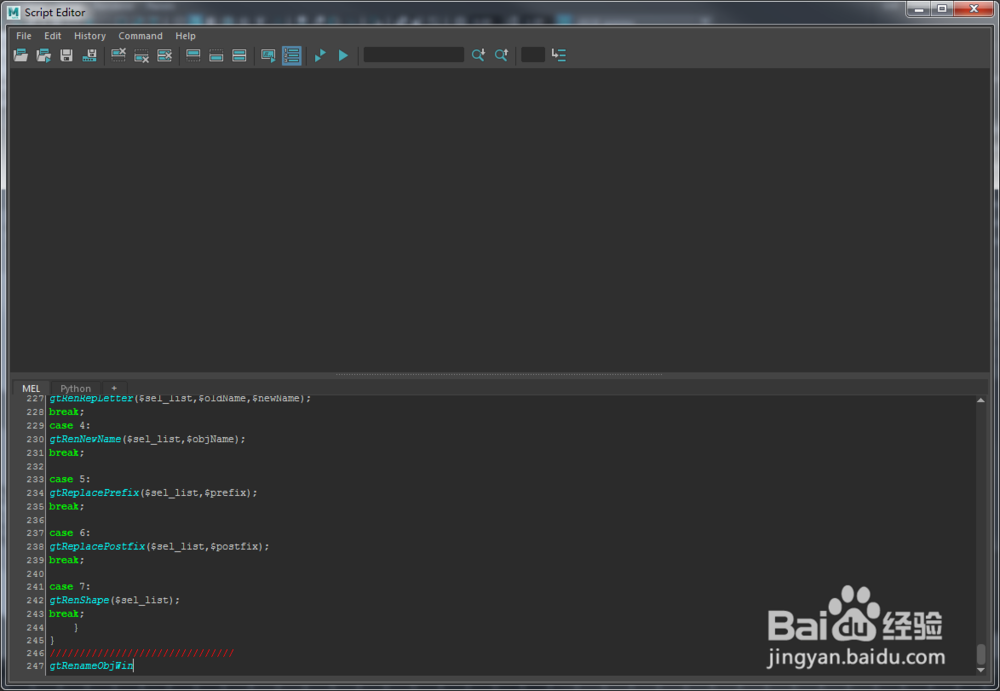Image resolution: width=1000 pixels, height=691 pixels.
Task: Open the File menu
Action: click(24, 36)
